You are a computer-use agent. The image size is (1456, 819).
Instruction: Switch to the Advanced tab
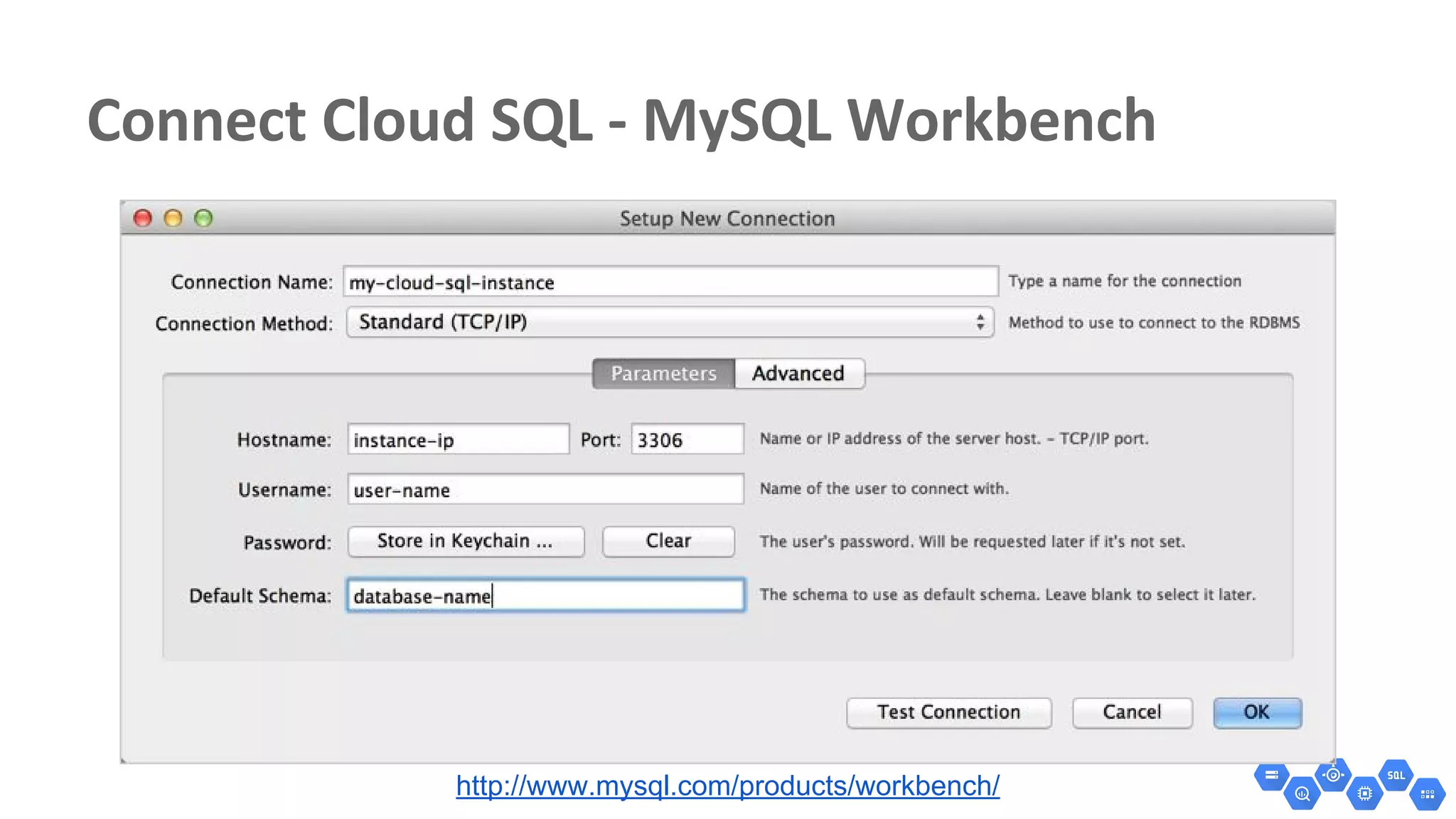pos(799,373)
